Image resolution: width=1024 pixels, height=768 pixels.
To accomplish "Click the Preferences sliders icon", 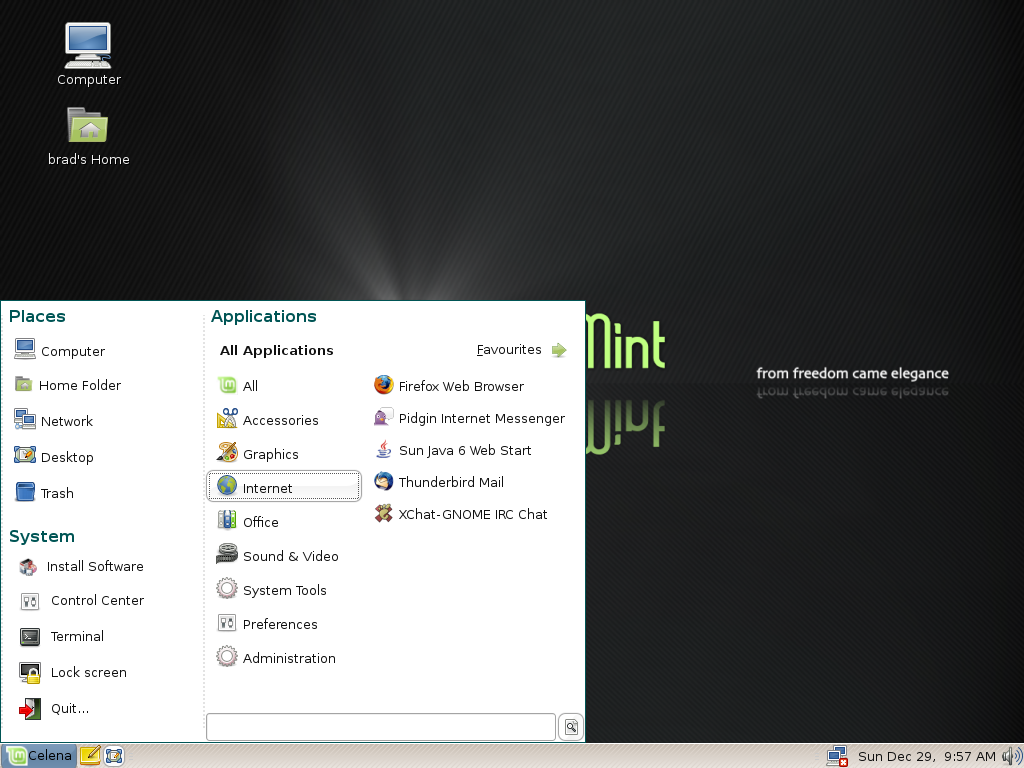I will 227,622.
